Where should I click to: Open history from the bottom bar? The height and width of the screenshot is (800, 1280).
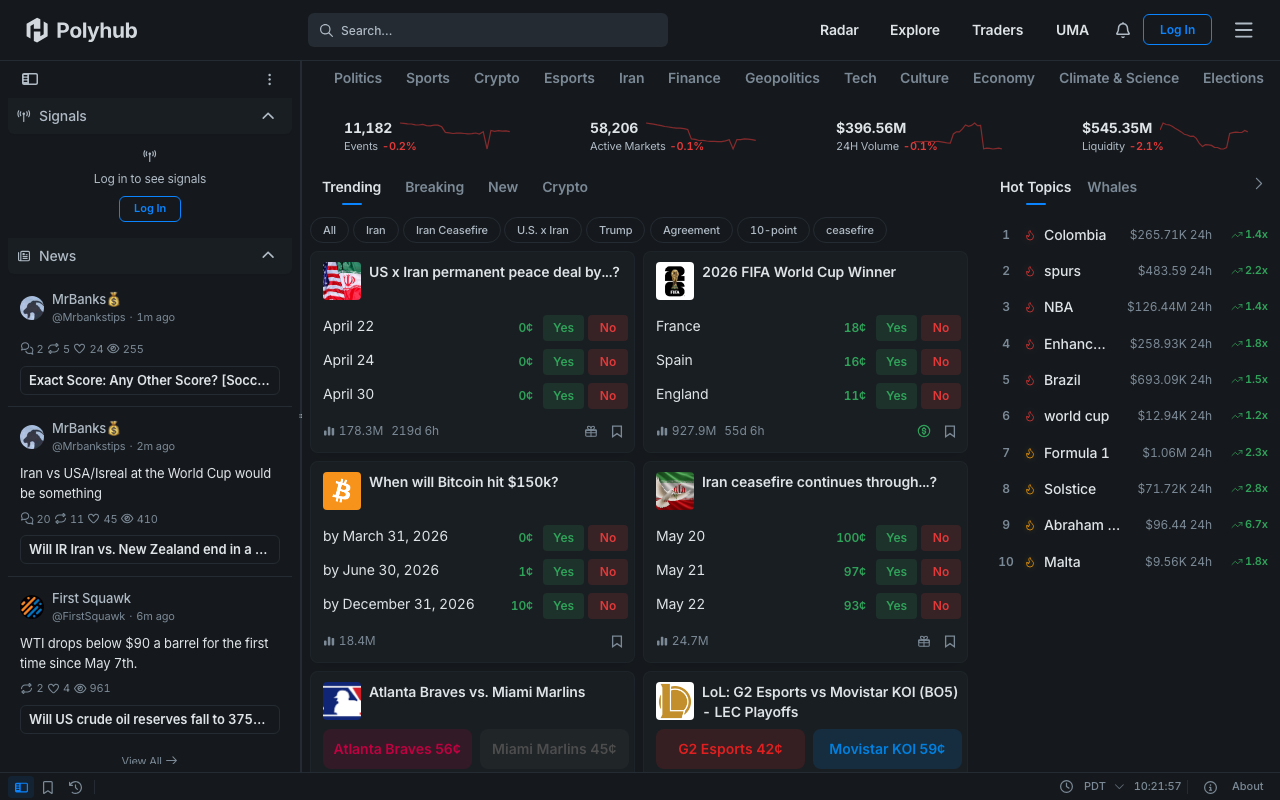75,787
